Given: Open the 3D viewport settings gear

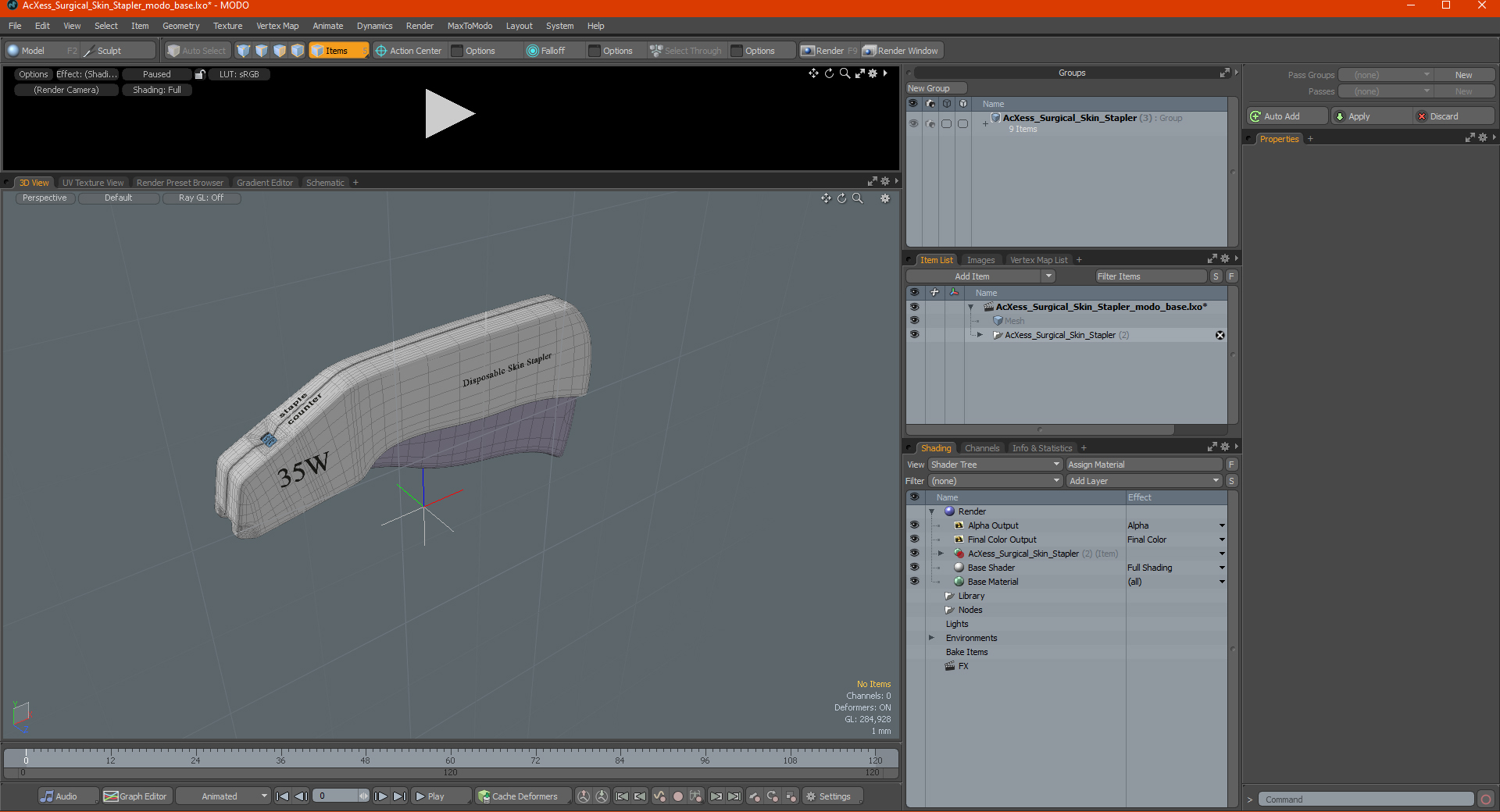Looking at the screenshot, I should tap(885, 198).
